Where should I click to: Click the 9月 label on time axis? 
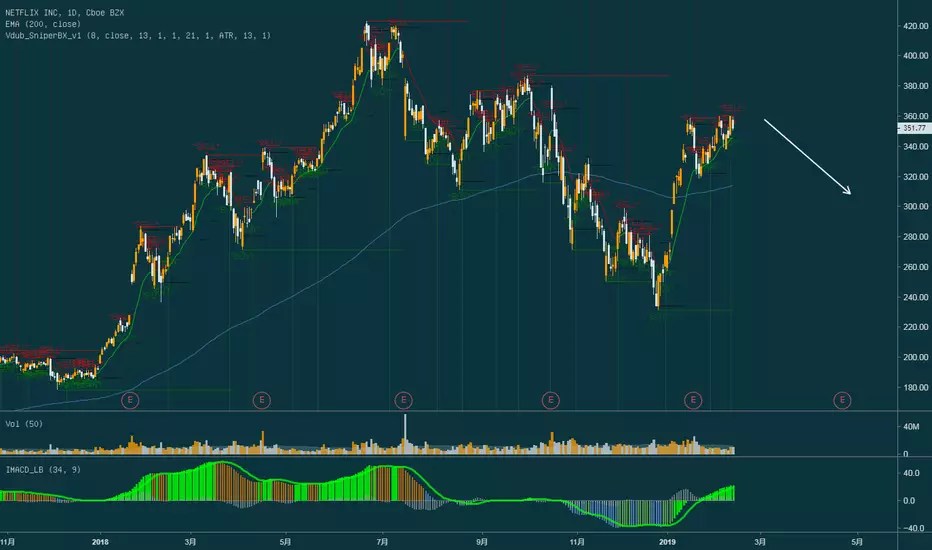point(481,542)
